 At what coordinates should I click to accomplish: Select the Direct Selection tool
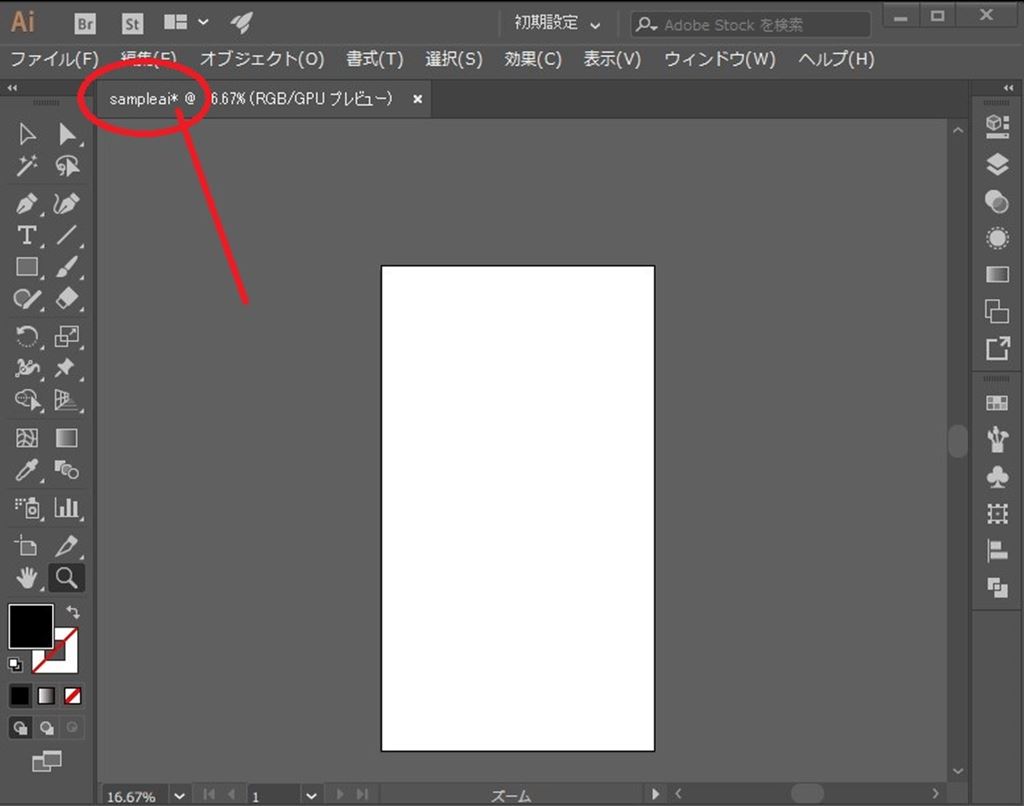click(x=67, y=134)
